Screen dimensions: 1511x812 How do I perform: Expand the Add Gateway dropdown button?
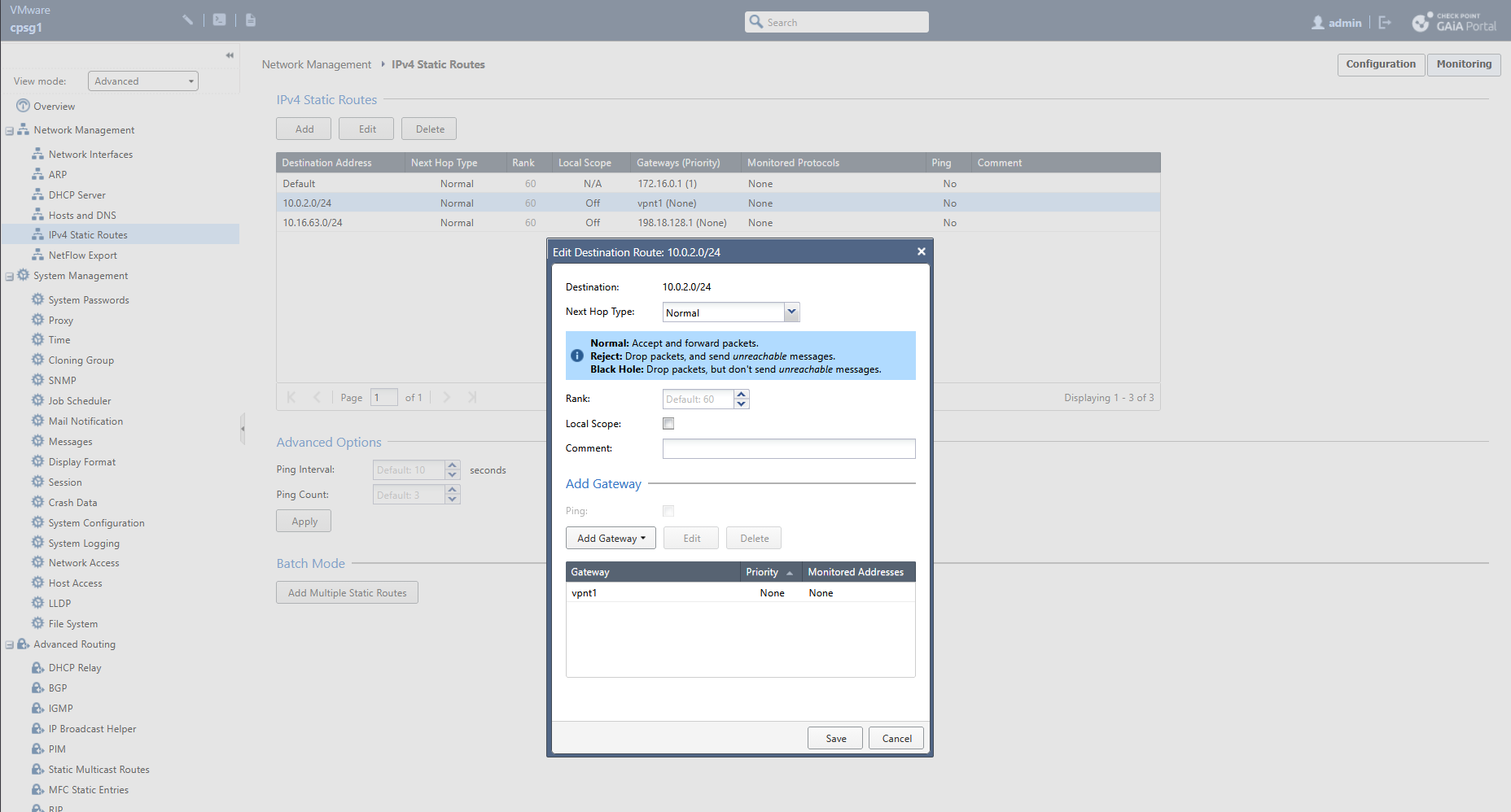click(611, 539)
